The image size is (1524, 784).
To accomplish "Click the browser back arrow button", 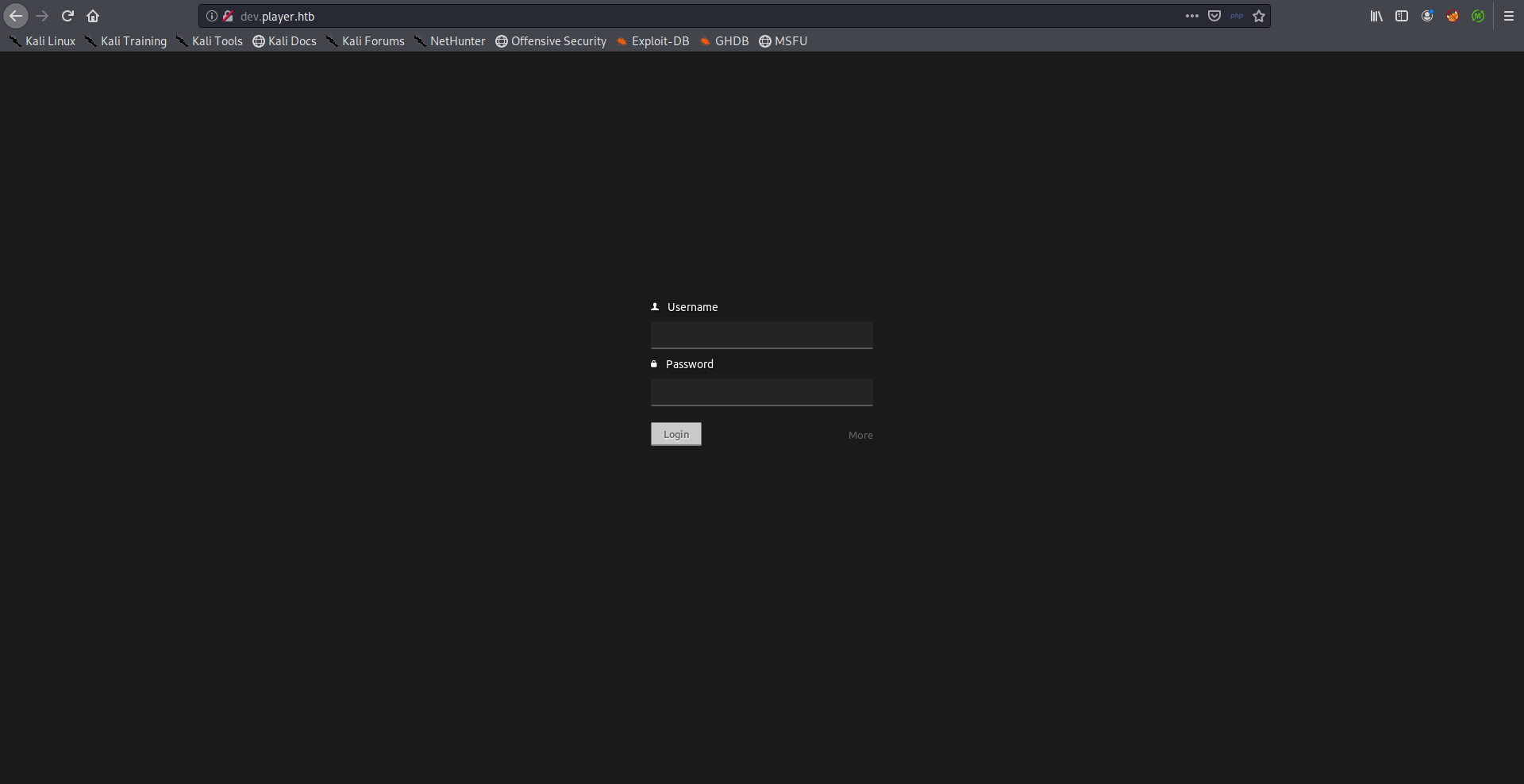I will (16, 16).
